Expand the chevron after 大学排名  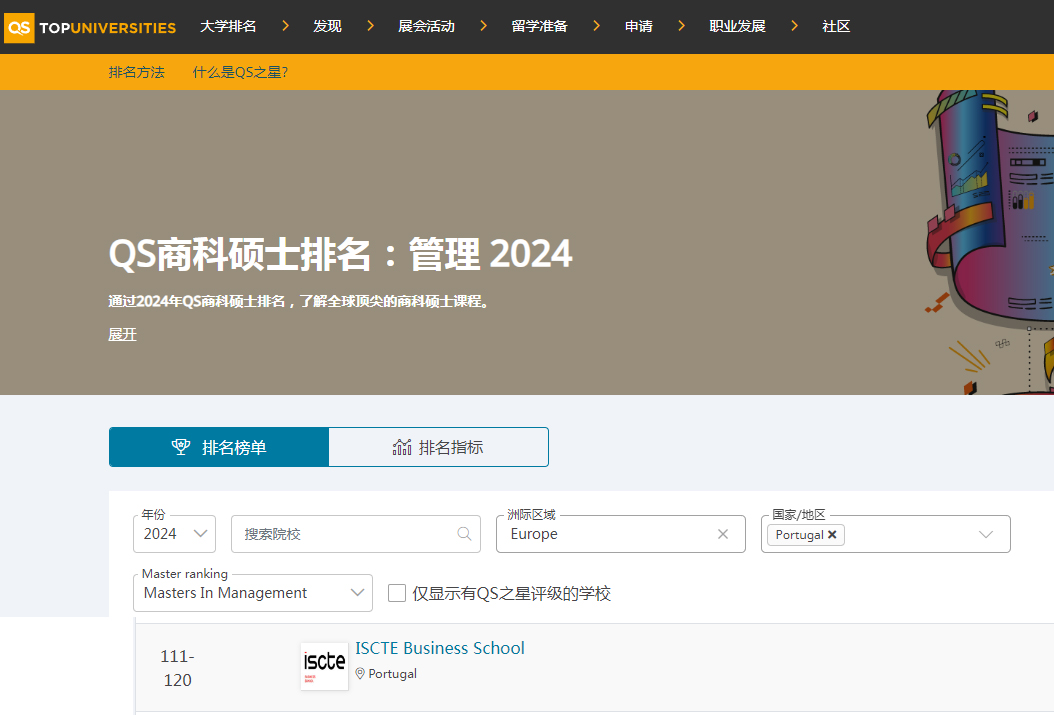pyautogui.click(x=286, y=26)
